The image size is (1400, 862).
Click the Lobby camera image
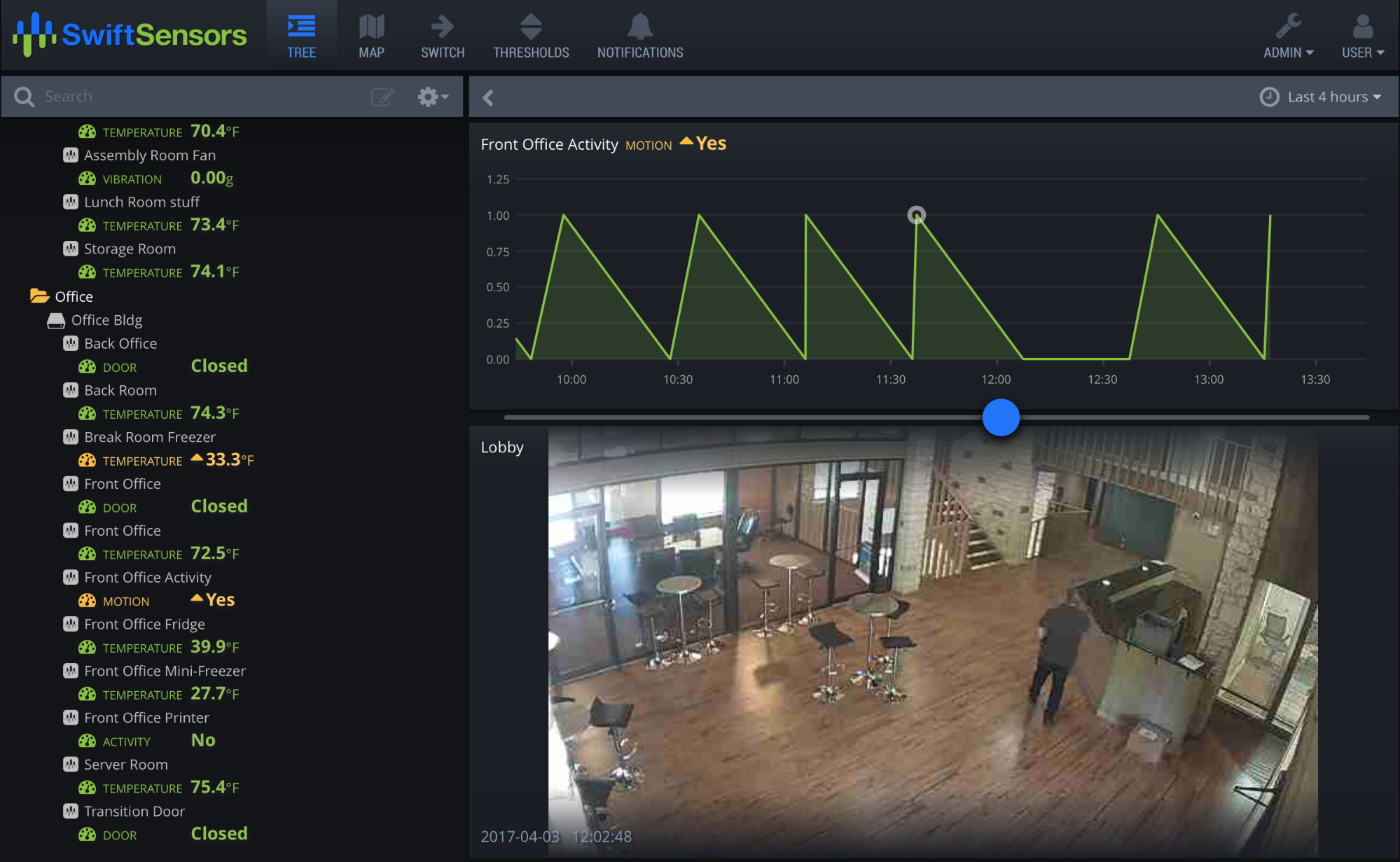click(931, 641)
